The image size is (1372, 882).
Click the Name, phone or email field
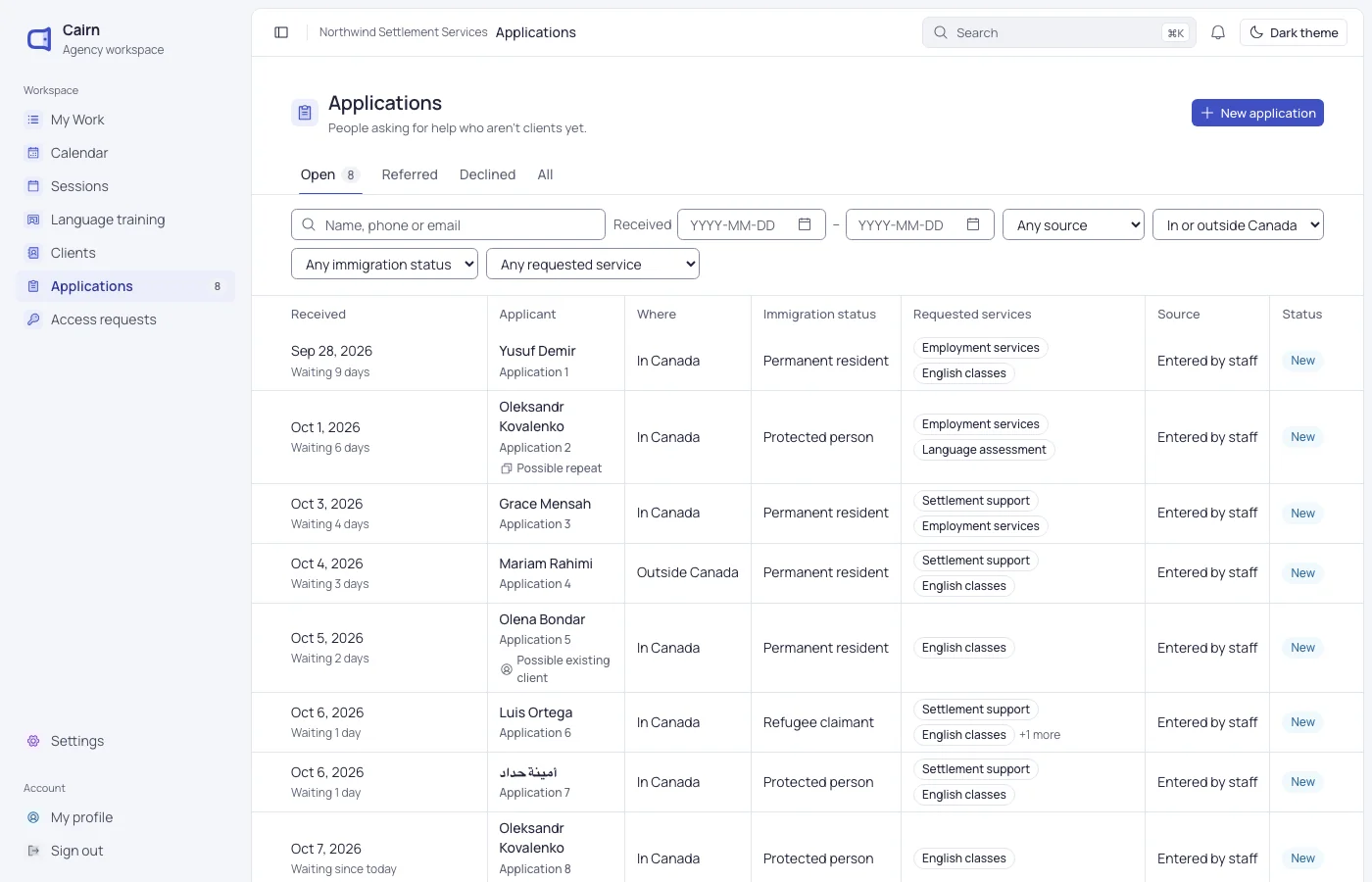coord(448,224)
